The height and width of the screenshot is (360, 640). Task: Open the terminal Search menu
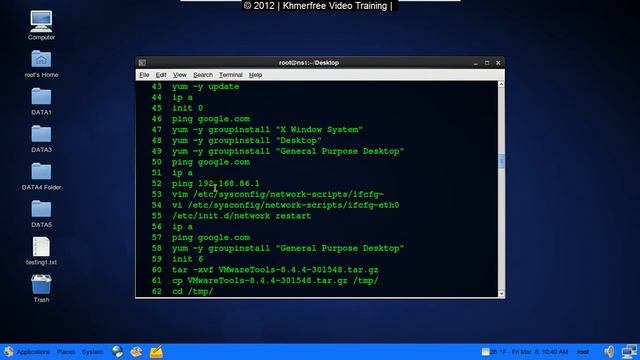[x=203, y=75]
